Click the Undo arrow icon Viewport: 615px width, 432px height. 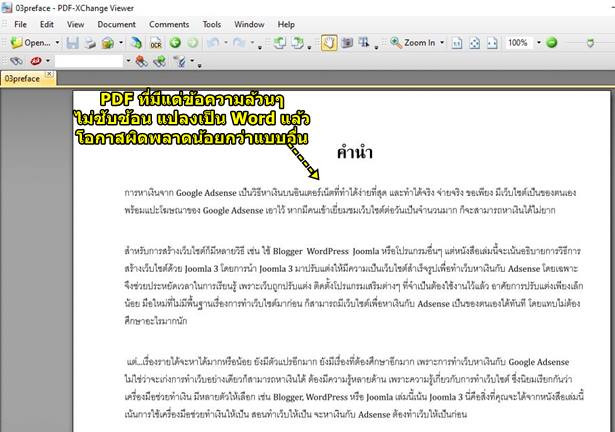tap(213, 42)
